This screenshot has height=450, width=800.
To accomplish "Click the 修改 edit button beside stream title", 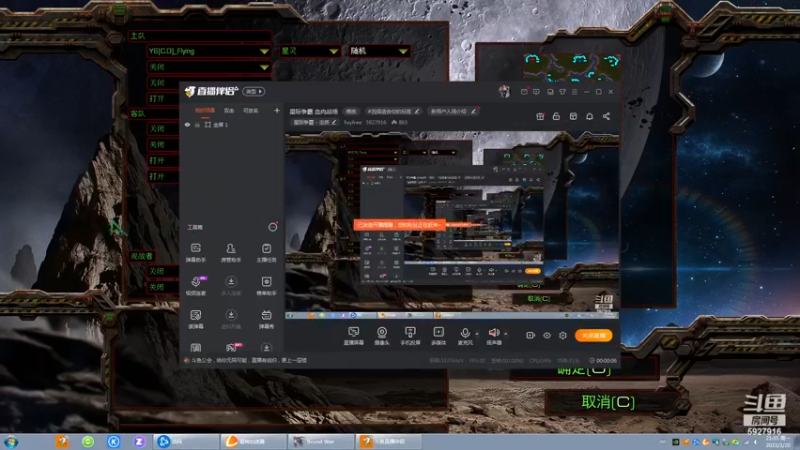I will pyautogui.click(x=351, y=111).
